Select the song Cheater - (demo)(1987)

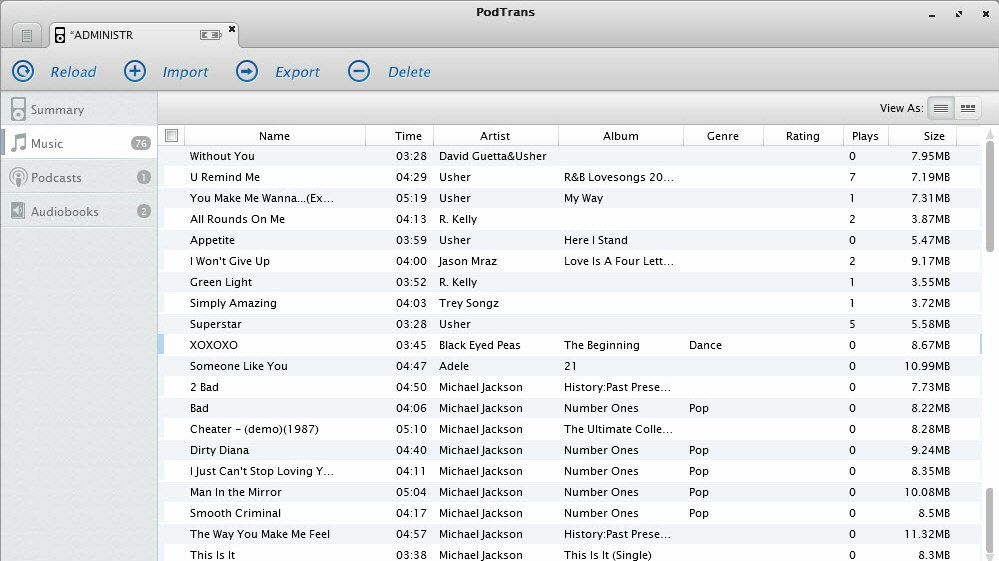(254, 429)
